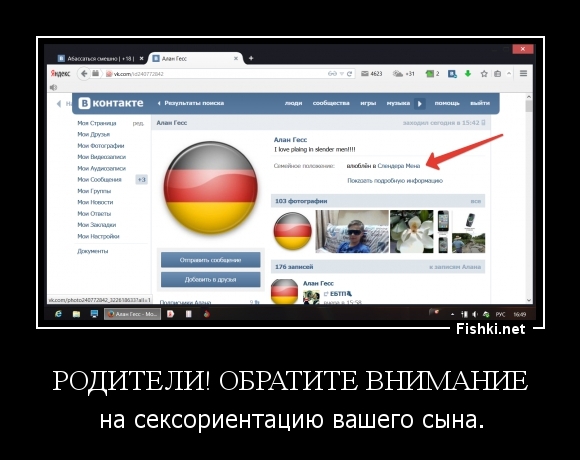The width and height of the screenshot is (580, 460).
Task: Open downloads via the green arrow icon
Action: pos(468,74)
